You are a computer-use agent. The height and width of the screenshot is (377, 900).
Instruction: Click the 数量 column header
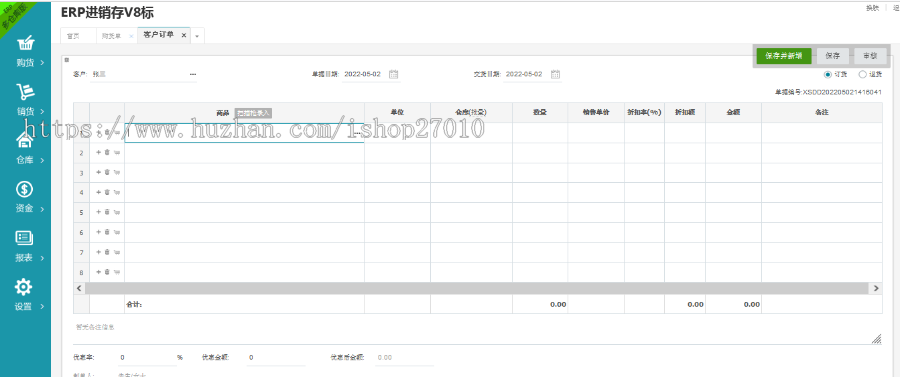(540, 113)
